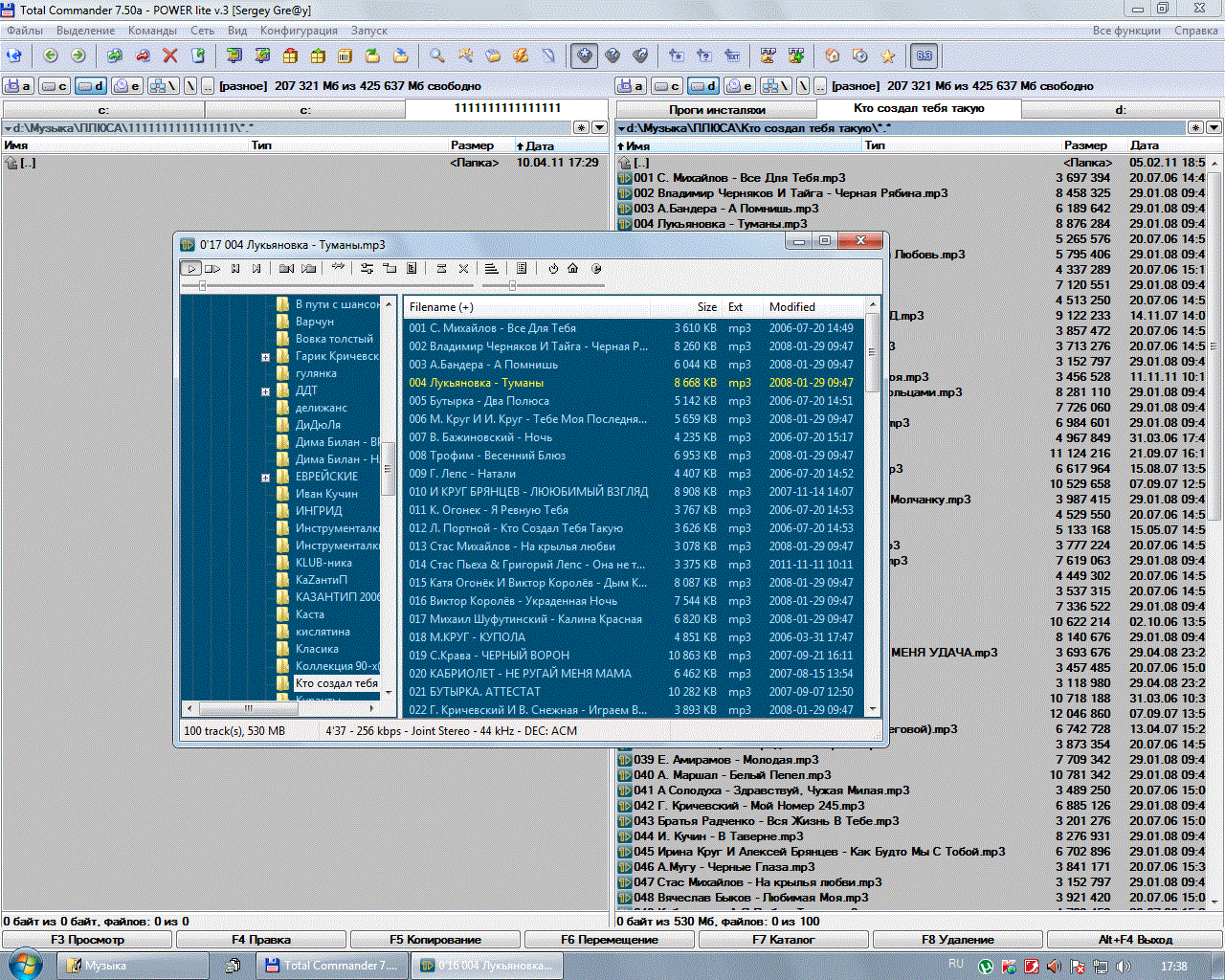This screenshot has height=980, width=1225.
Task: Click the X remove icon in player toolbar
Action: tap(463, 269)
